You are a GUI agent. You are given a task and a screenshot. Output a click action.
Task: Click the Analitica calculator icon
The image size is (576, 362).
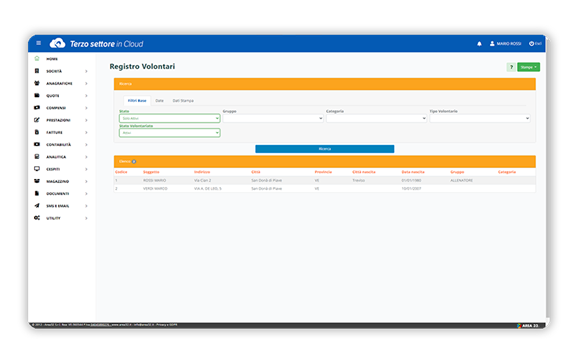tap(37, 157)
